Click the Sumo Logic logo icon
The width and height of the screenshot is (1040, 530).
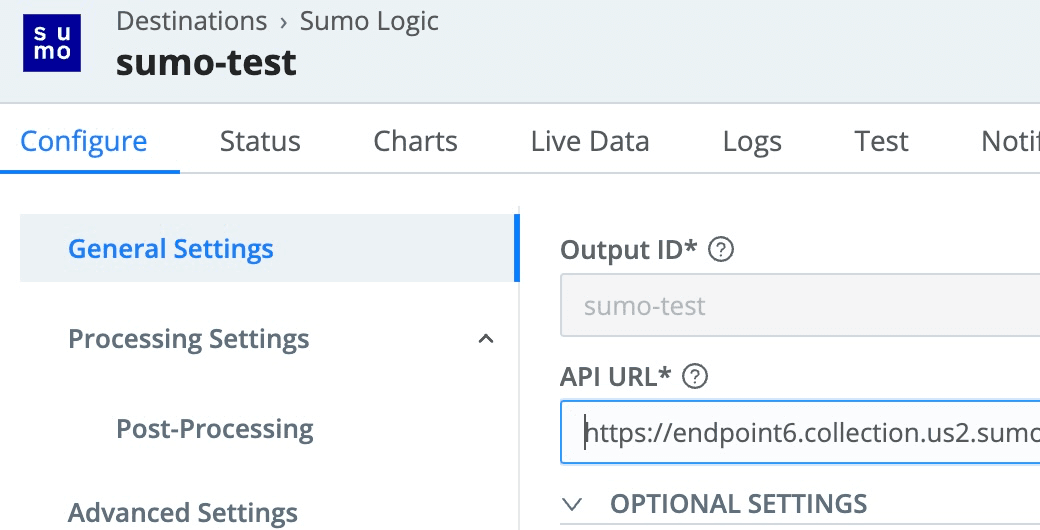point(52,44)
